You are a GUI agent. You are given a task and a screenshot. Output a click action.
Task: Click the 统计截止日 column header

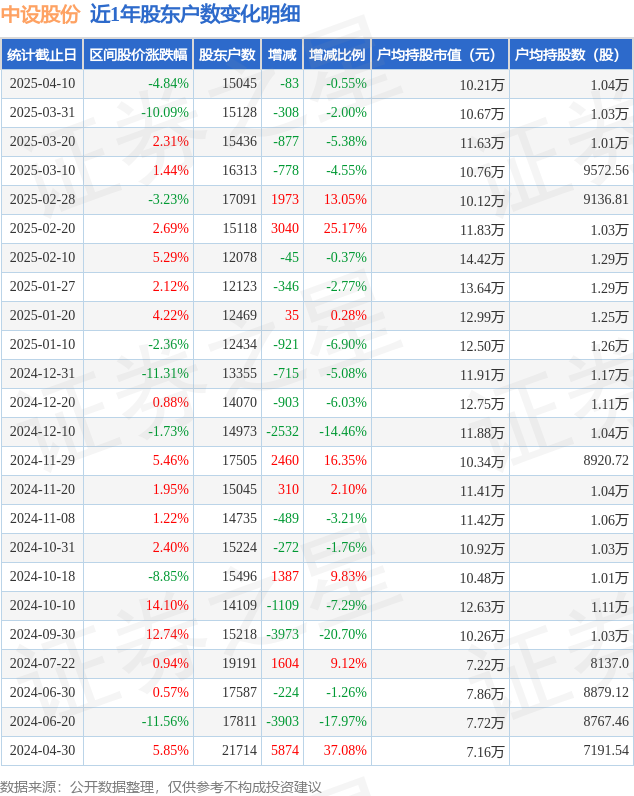tap(42, 54)
